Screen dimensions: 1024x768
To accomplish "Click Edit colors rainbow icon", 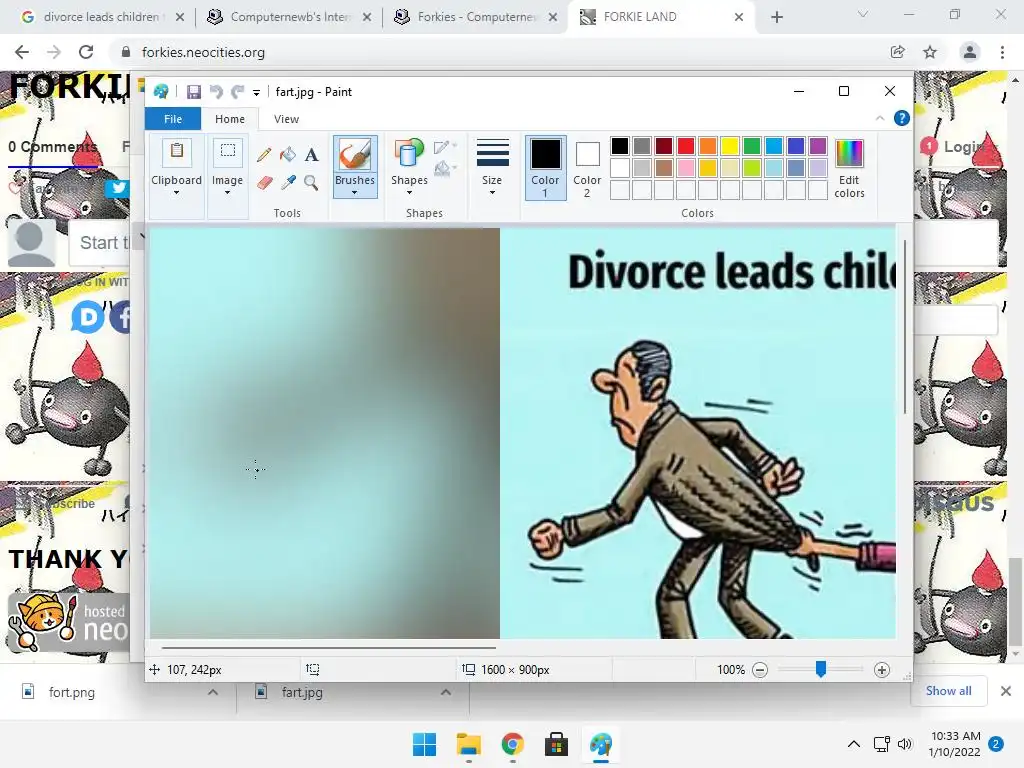I will coord(849,154).
